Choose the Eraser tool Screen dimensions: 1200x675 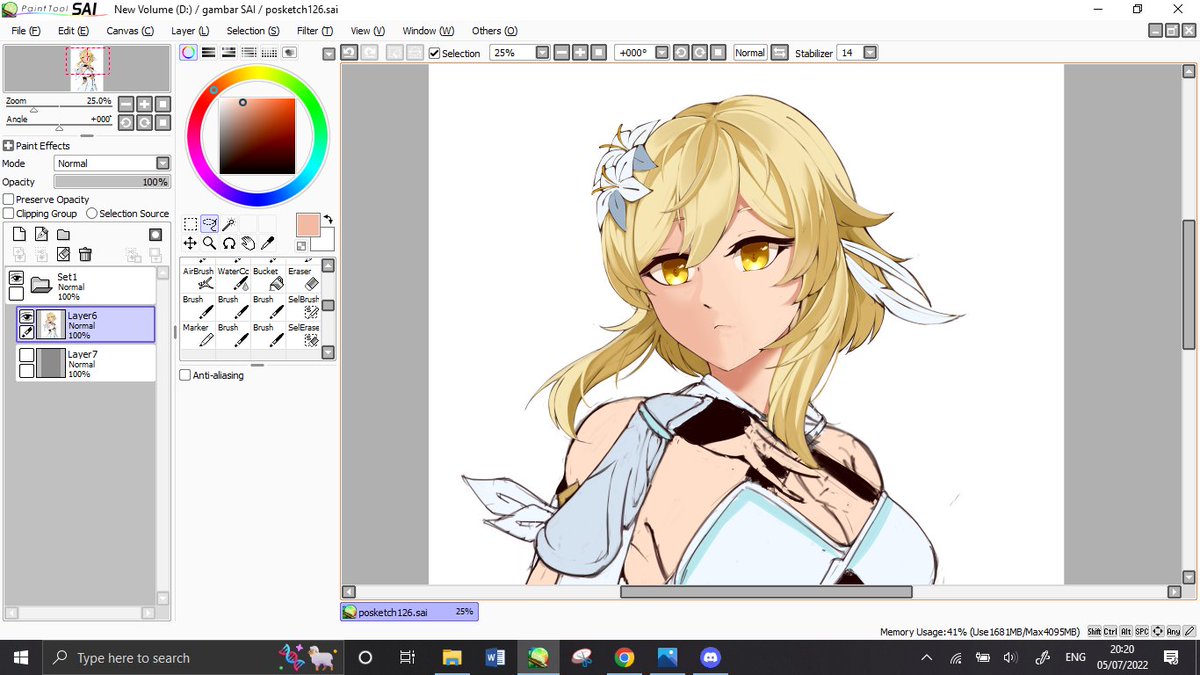click(302, 279)
